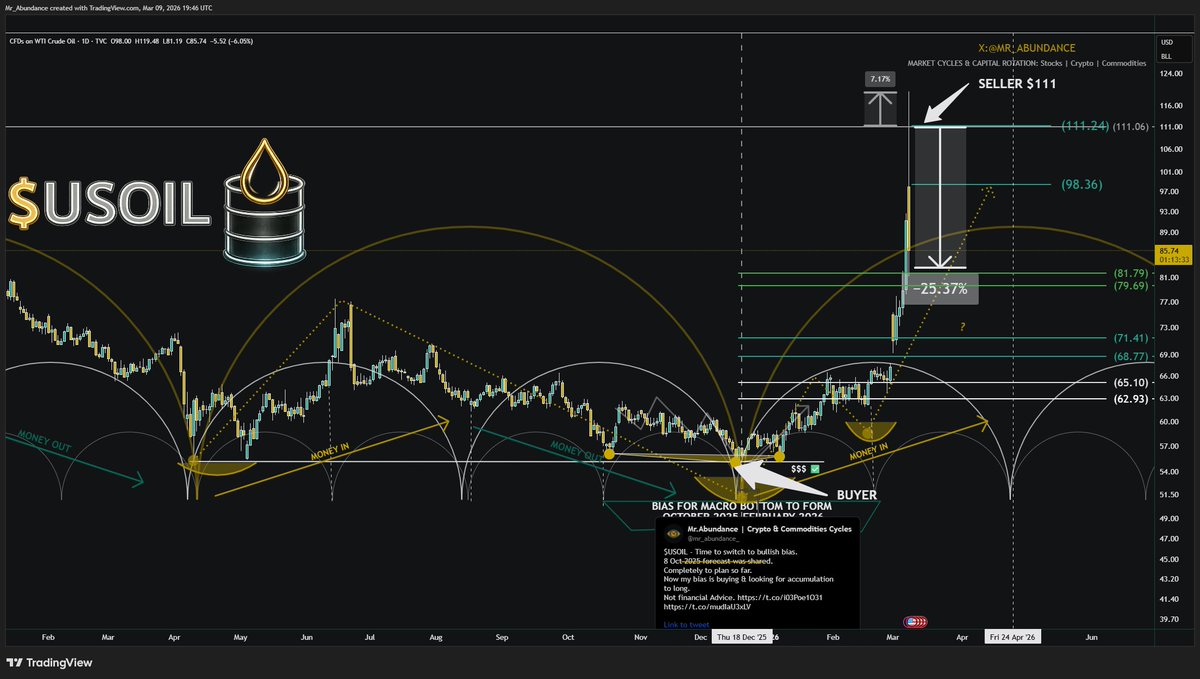This screenshot has height=679, width=1200.
Task: Click the (98.36) price level label
Action: point(1084,184)
